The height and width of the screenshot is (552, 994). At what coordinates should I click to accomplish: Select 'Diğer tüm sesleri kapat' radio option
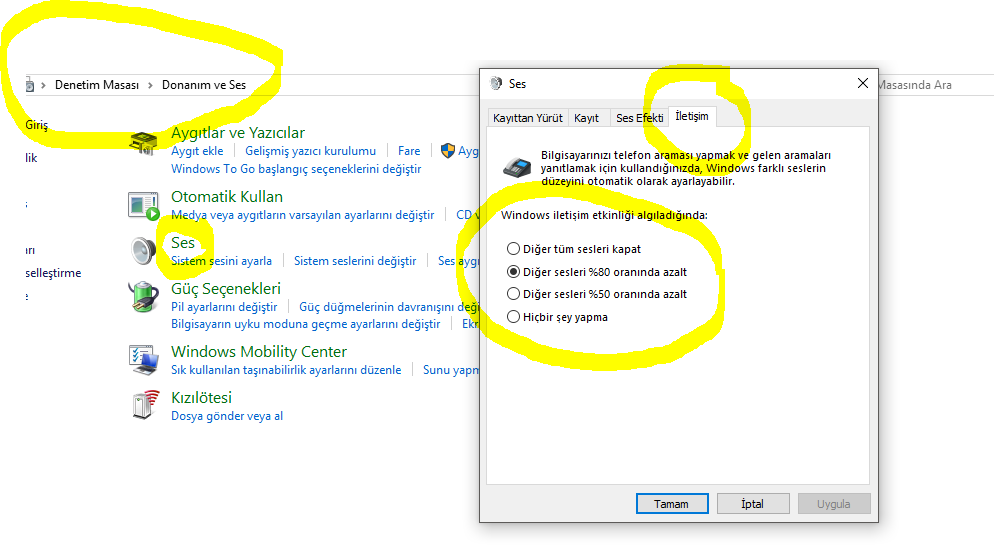pos(574,249)
